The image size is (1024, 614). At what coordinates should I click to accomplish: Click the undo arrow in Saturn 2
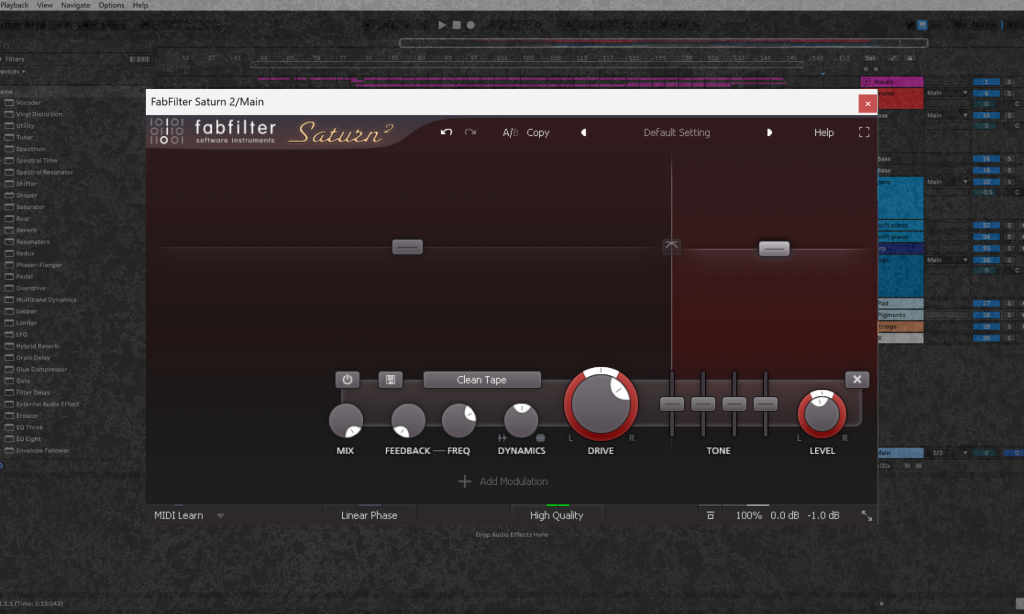[447, 132]
